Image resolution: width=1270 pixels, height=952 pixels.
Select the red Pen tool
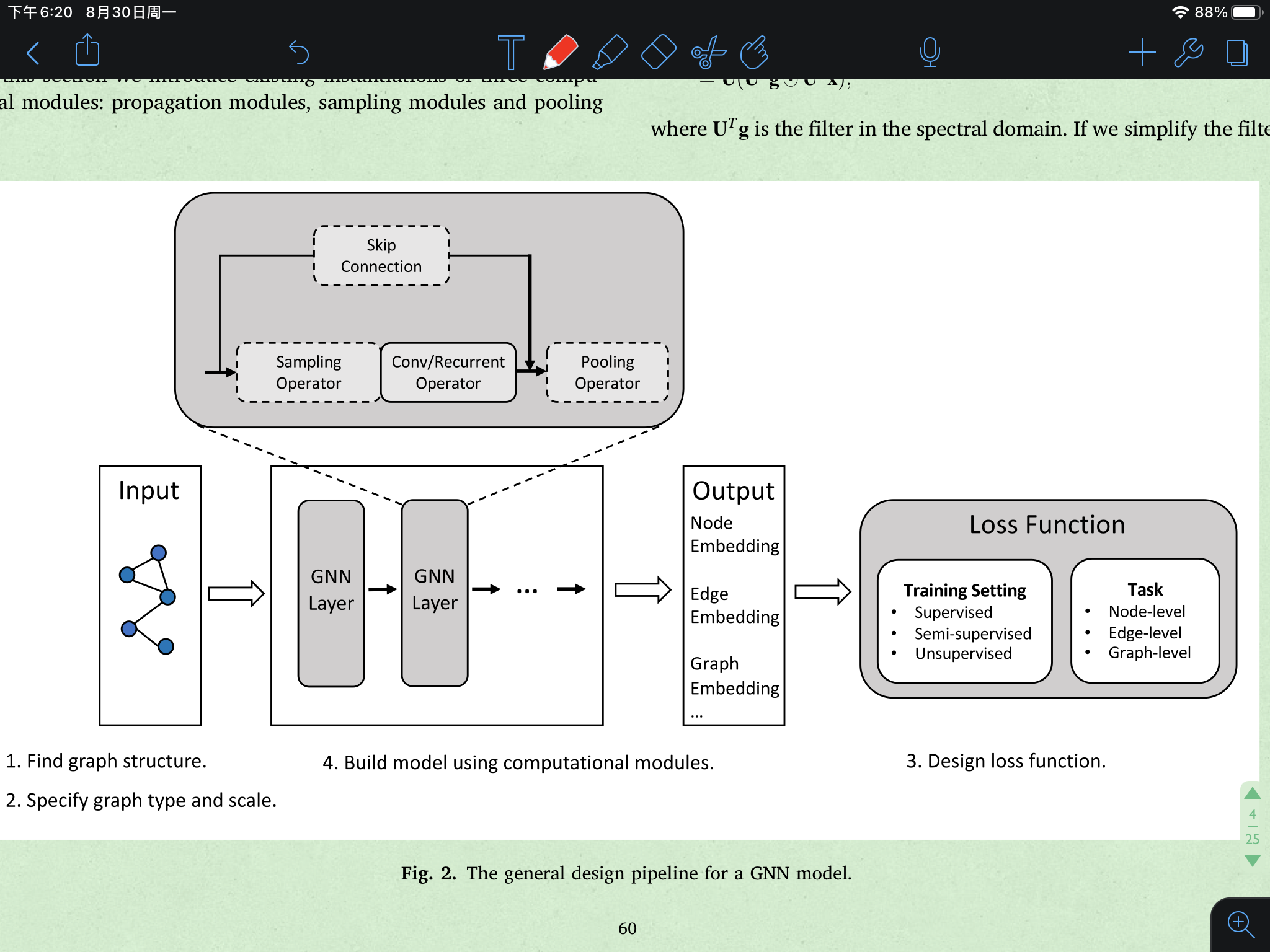pyautogui.click(x=560, y=52)
